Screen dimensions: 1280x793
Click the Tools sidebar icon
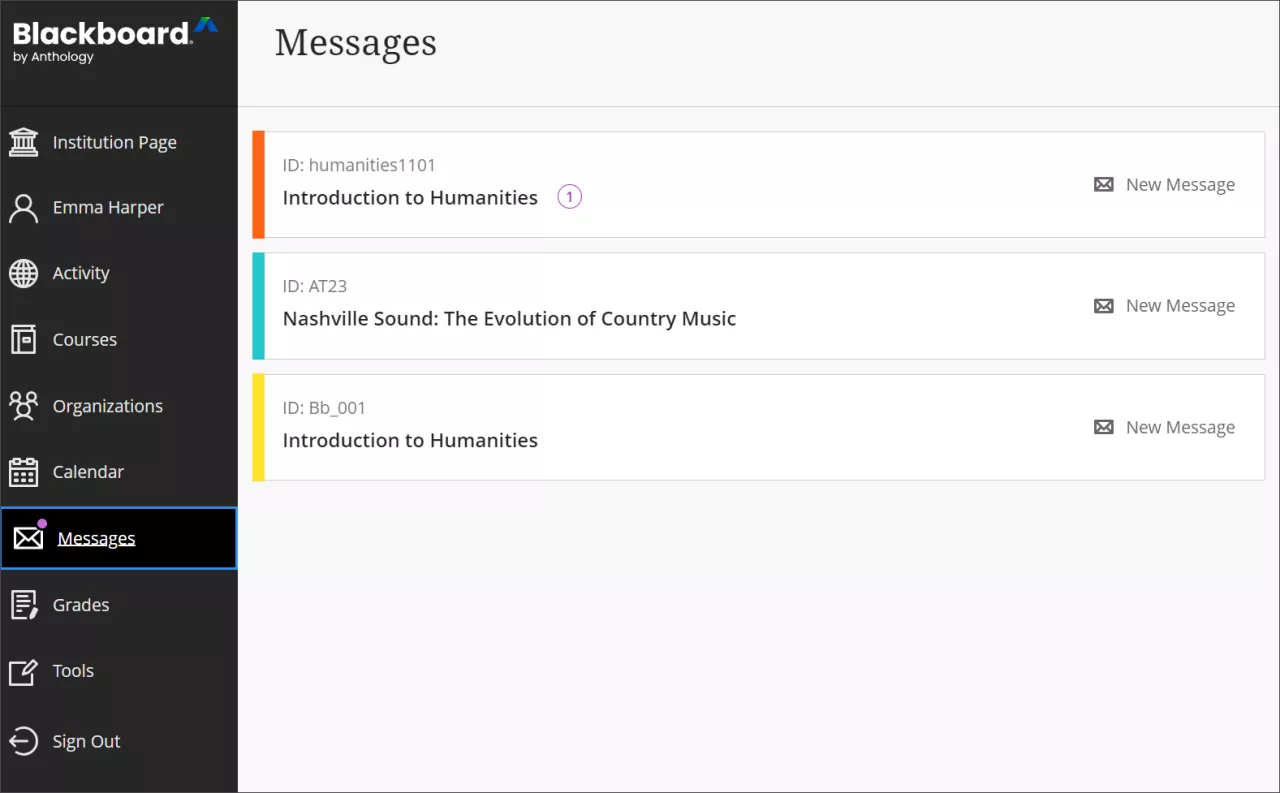click(23, 671)
